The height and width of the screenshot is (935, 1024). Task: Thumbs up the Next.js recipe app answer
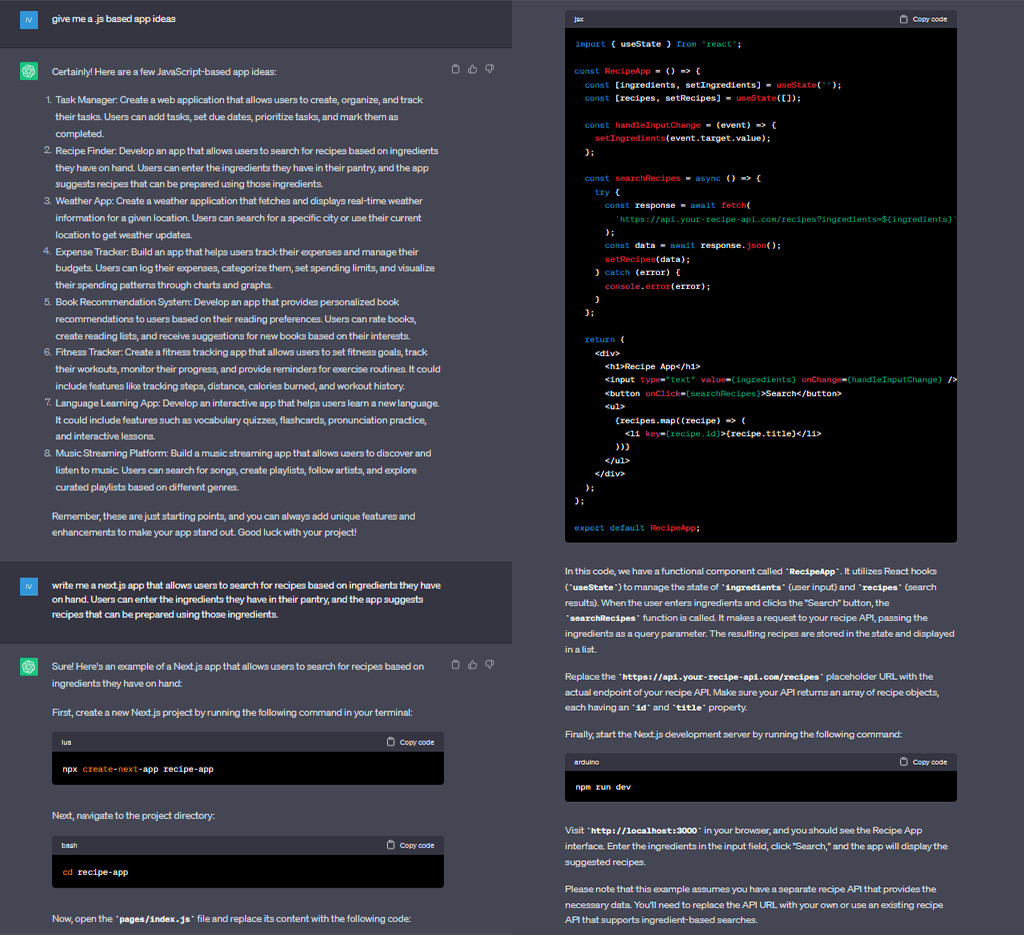click(473, 664)
